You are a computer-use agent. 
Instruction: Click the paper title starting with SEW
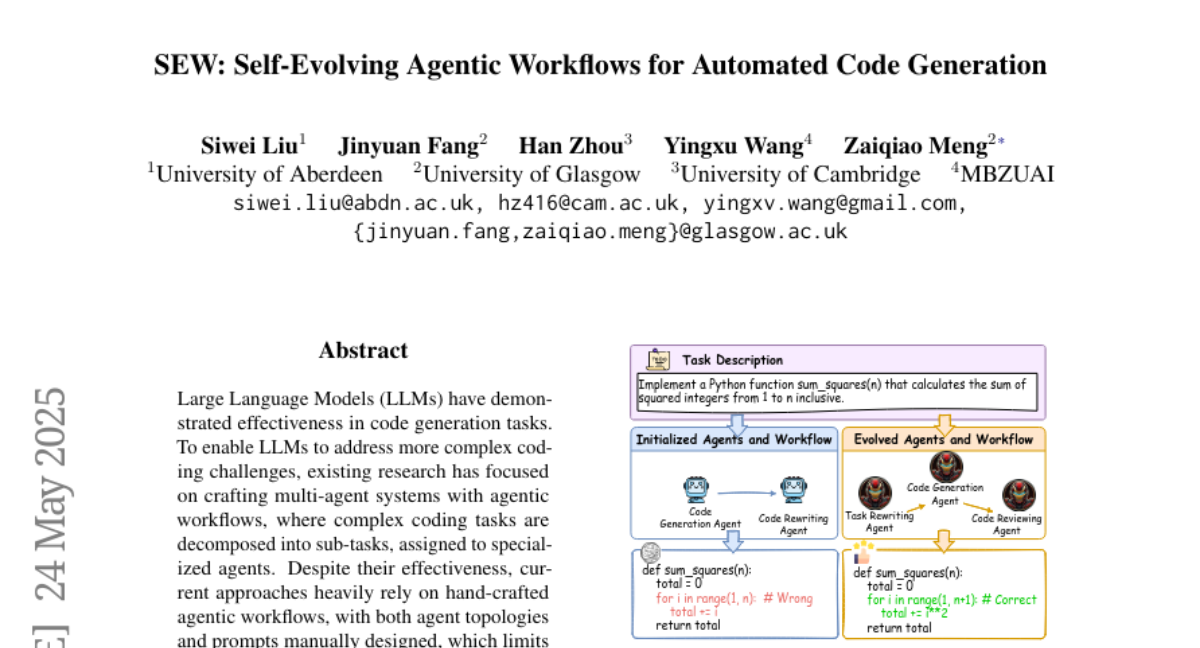600,65
